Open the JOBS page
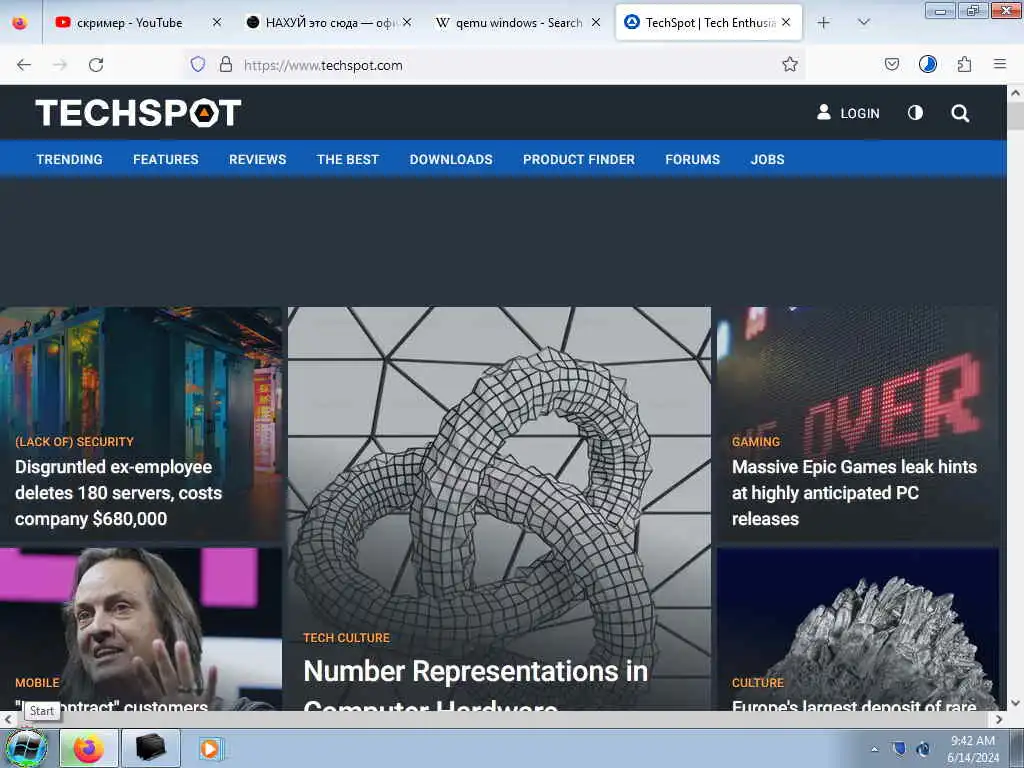The width and height of the screenshot is (1024, 768). (767, 159)
